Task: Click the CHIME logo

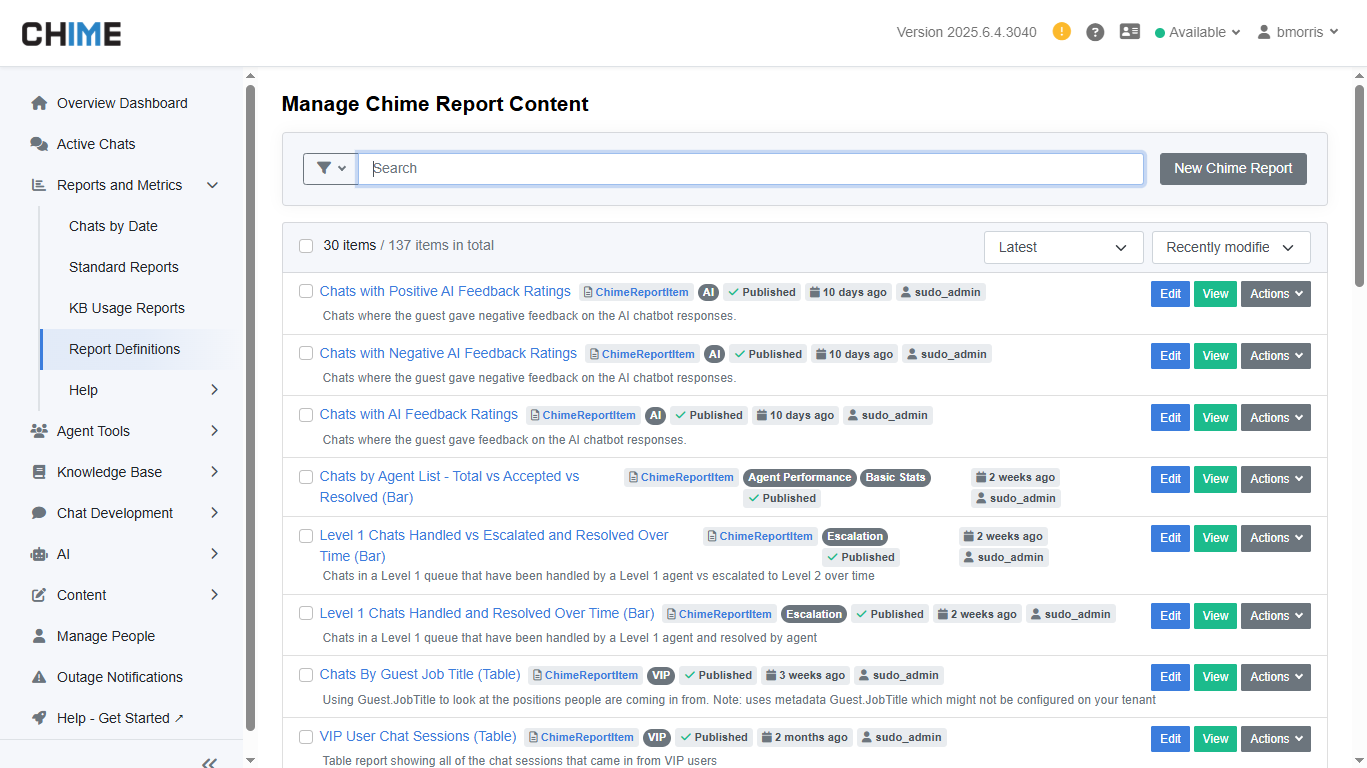Action: tap(72, 34)
